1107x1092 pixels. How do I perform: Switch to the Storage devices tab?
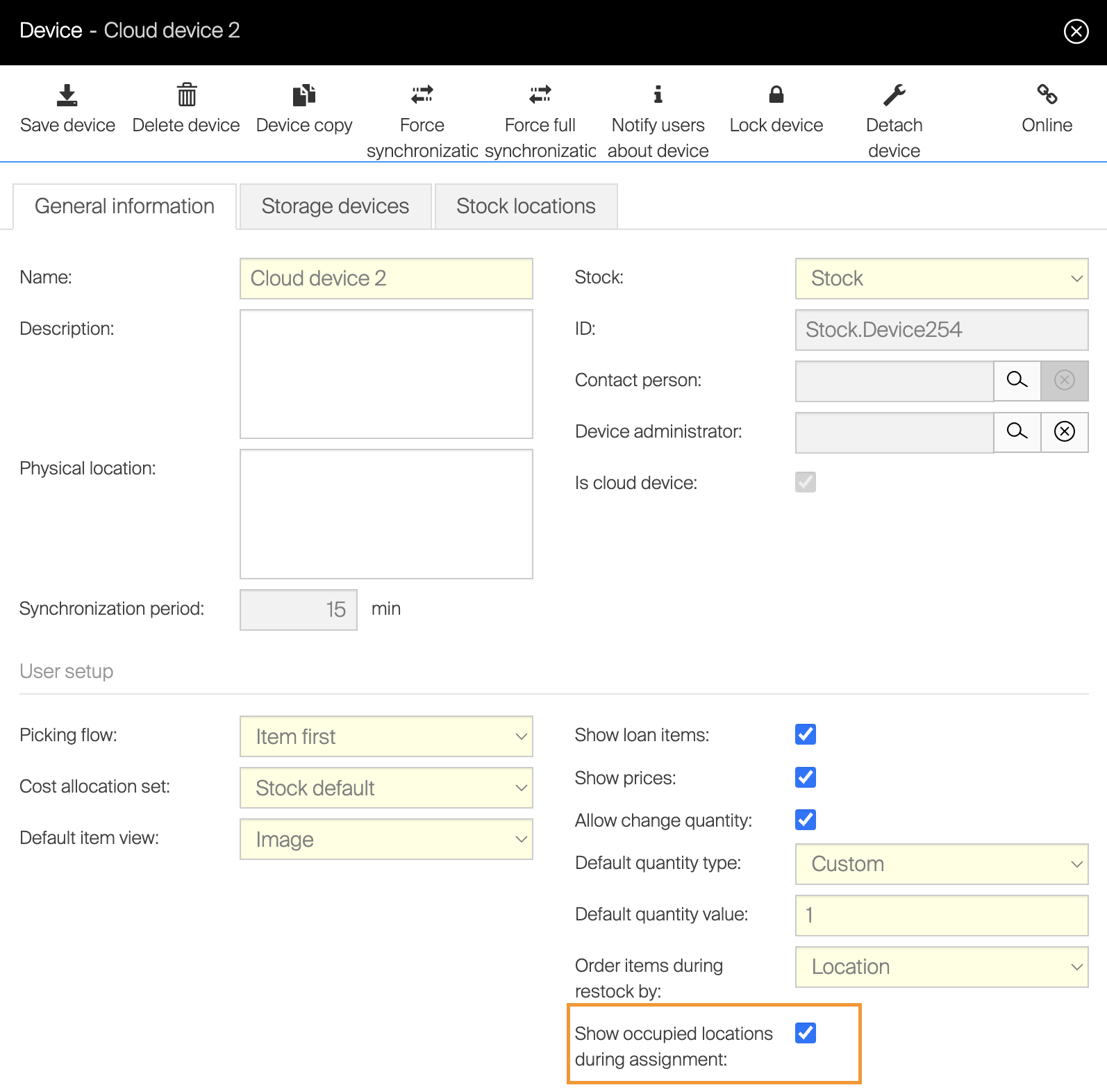tap(335, 206)
